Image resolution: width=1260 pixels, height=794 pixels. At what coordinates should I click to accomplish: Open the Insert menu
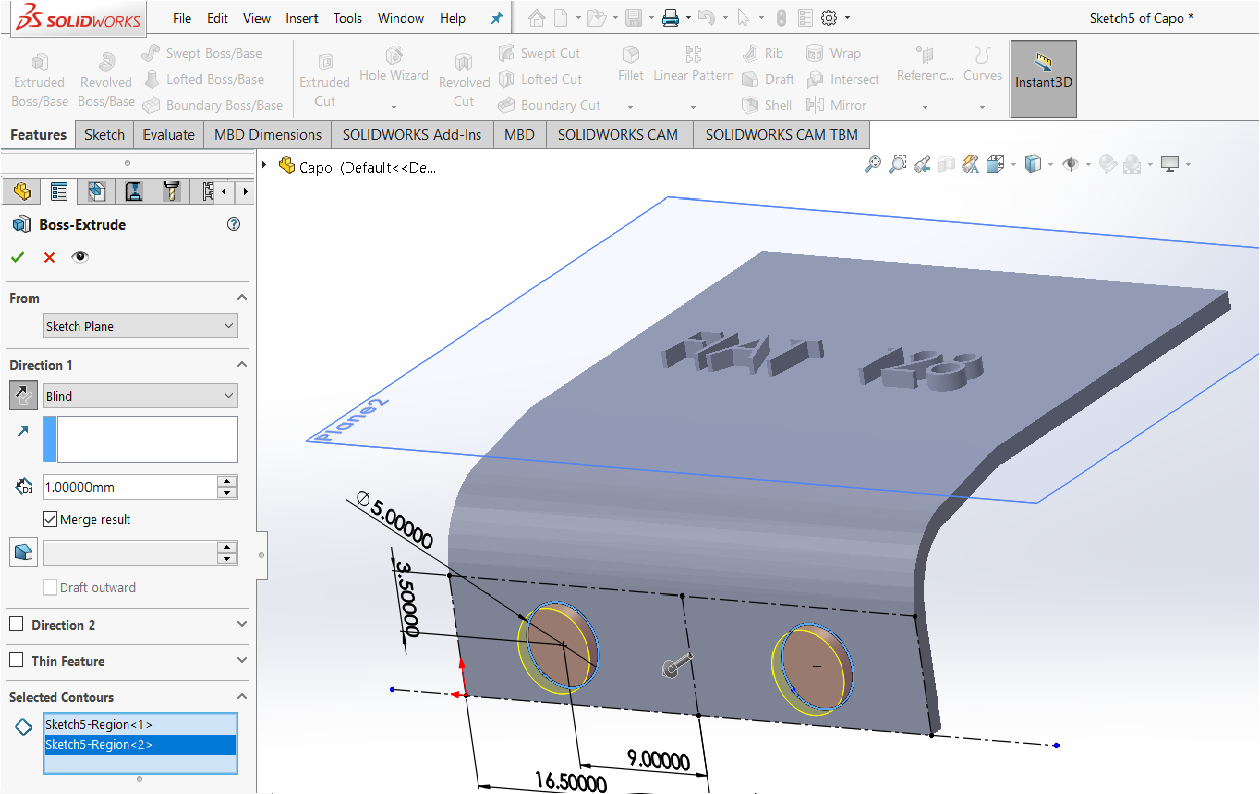tap(302, 18)
